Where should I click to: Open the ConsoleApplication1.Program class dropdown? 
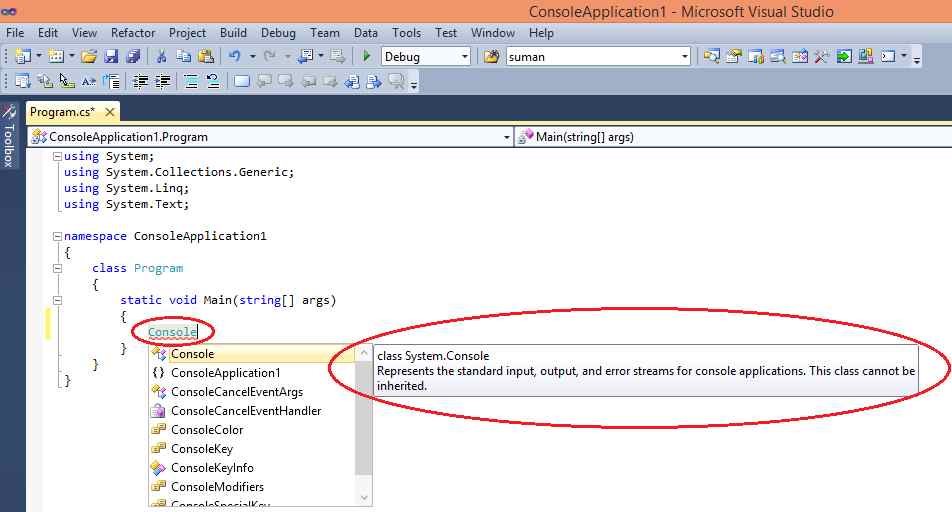[x=270, y=137]
